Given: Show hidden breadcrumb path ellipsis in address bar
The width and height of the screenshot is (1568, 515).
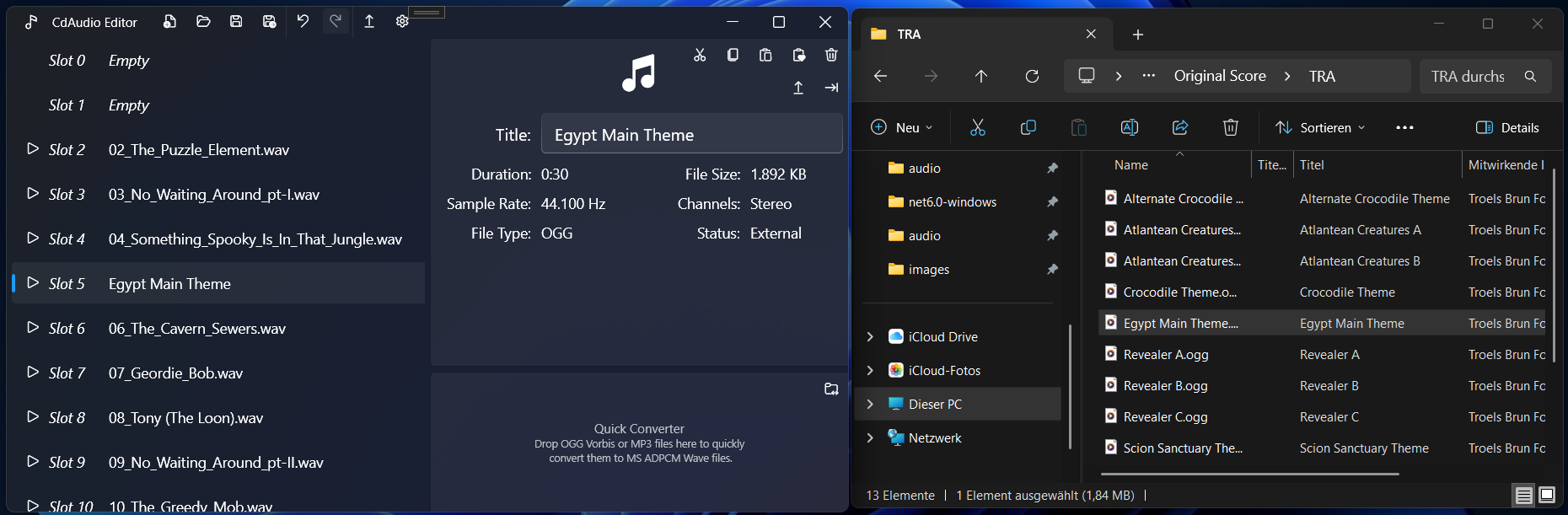Looking at the screenshot, I should pos(1148,76).
